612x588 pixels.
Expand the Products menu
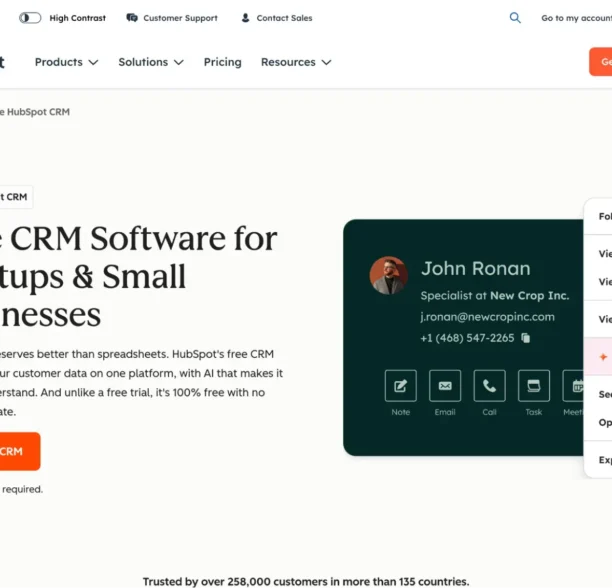tap(66, 62)
